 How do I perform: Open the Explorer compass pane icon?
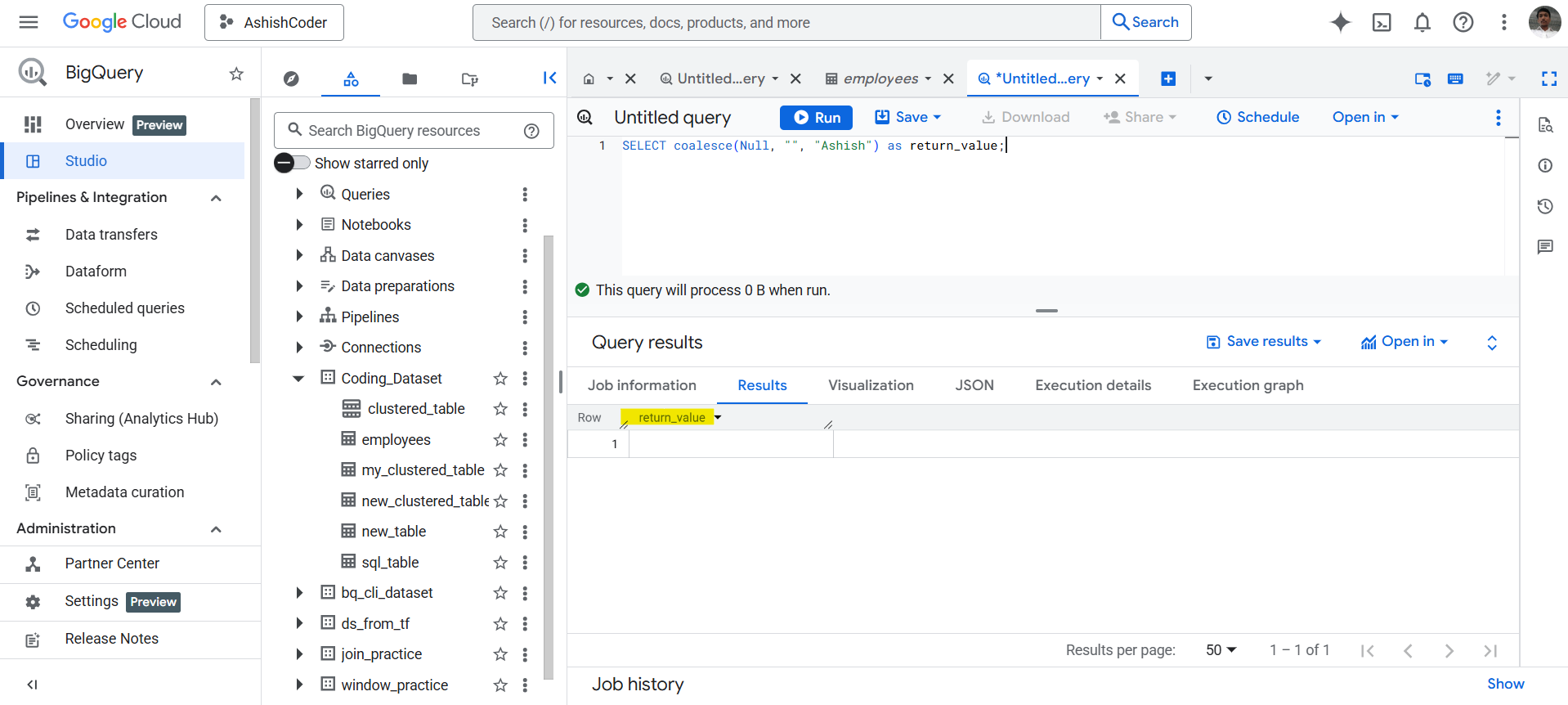pos(291,79)
